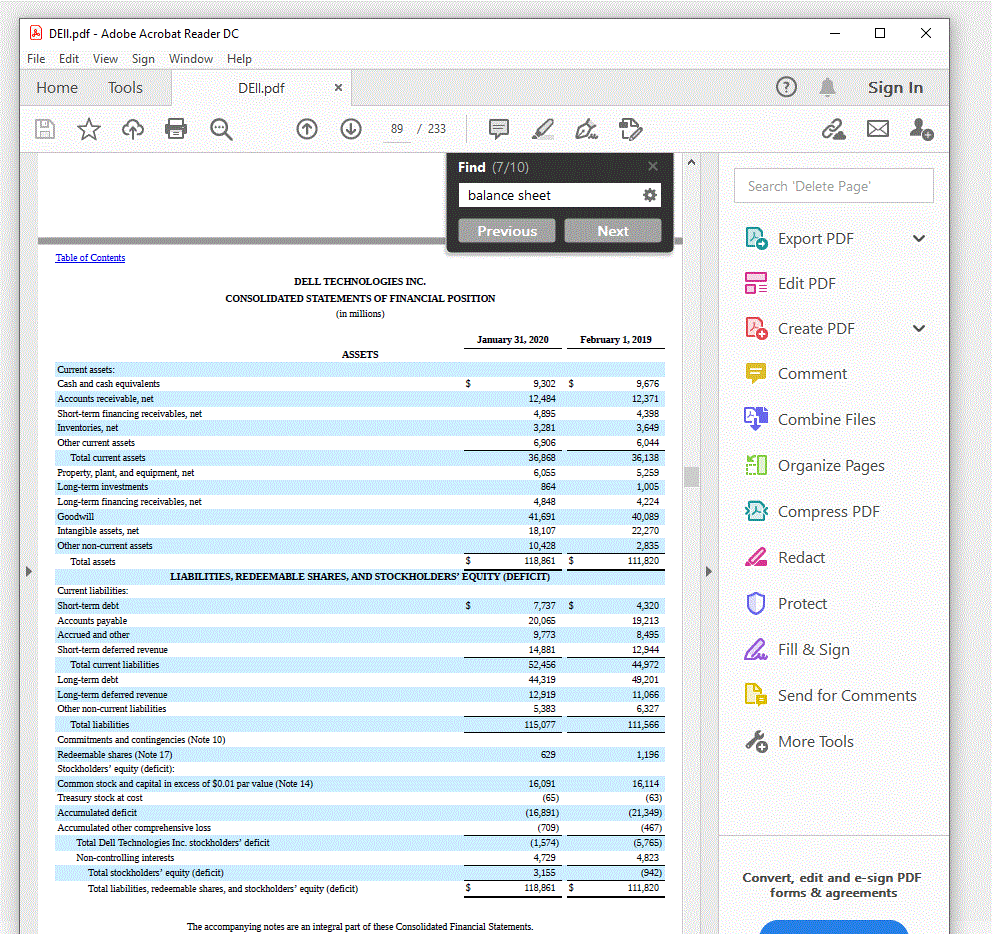Email the document via the envelope icon
This screenshot has width=992, height=934.
pos(876,129)
